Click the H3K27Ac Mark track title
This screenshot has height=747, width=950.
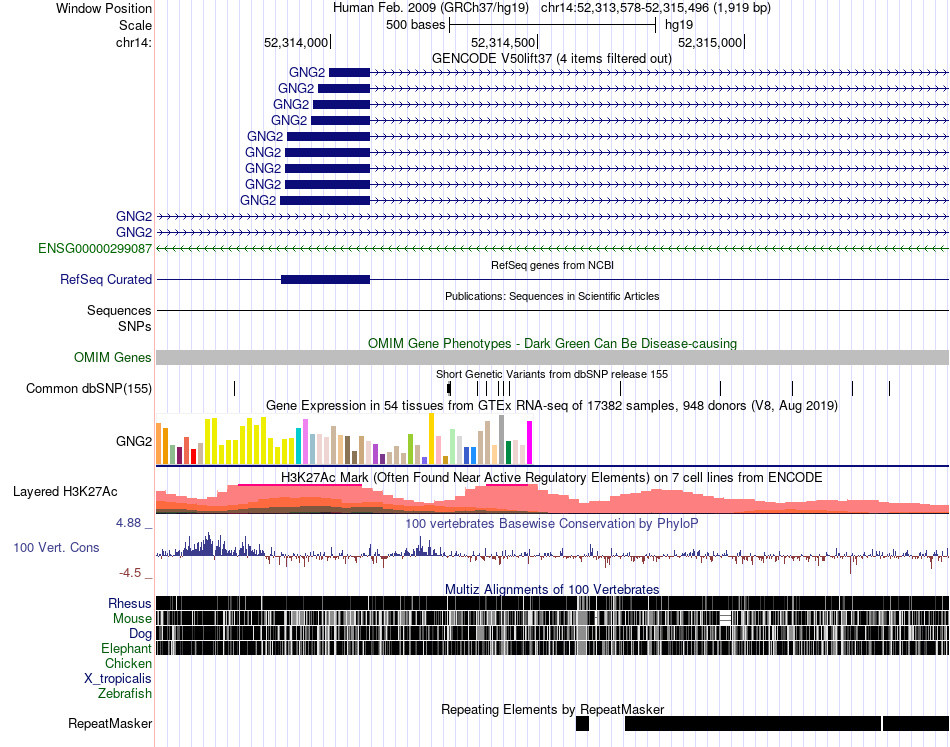(x=552, y=477)
